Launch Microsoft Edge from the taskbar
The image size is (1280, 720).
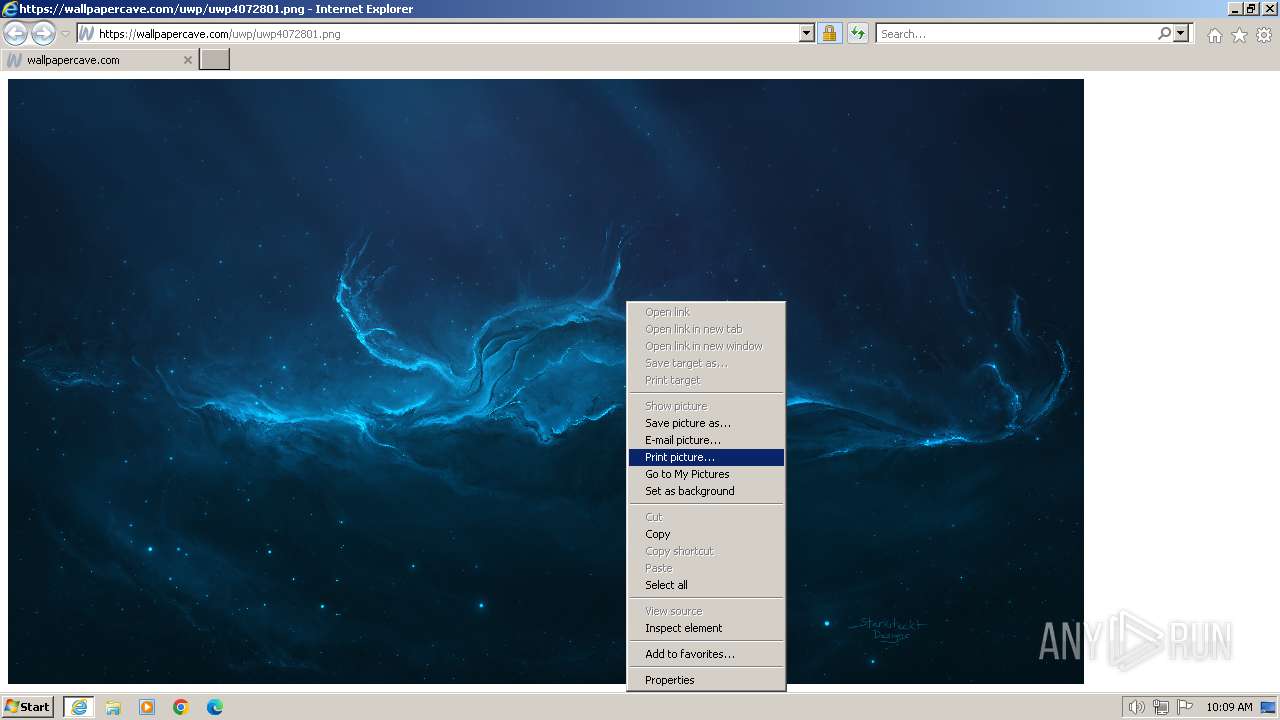[215, 707]
